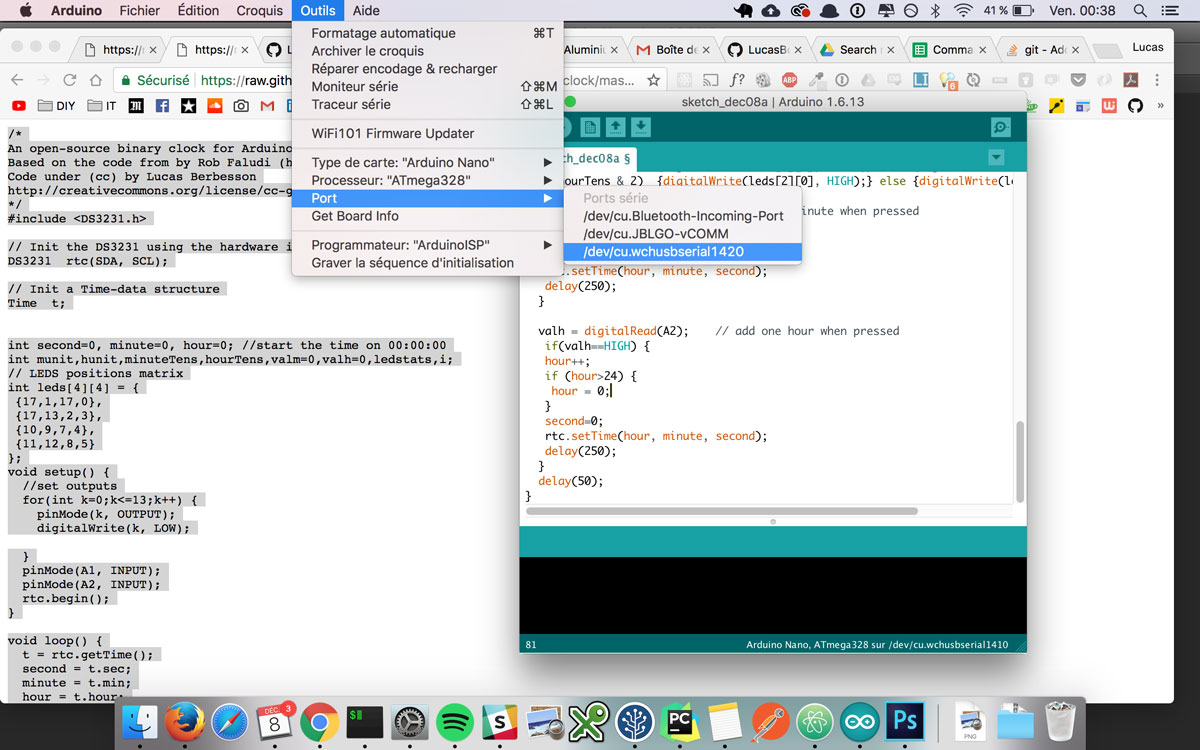Choose Traceur série menu item
The width and height of the screenshot is (1200, 750).
point(427,104)
